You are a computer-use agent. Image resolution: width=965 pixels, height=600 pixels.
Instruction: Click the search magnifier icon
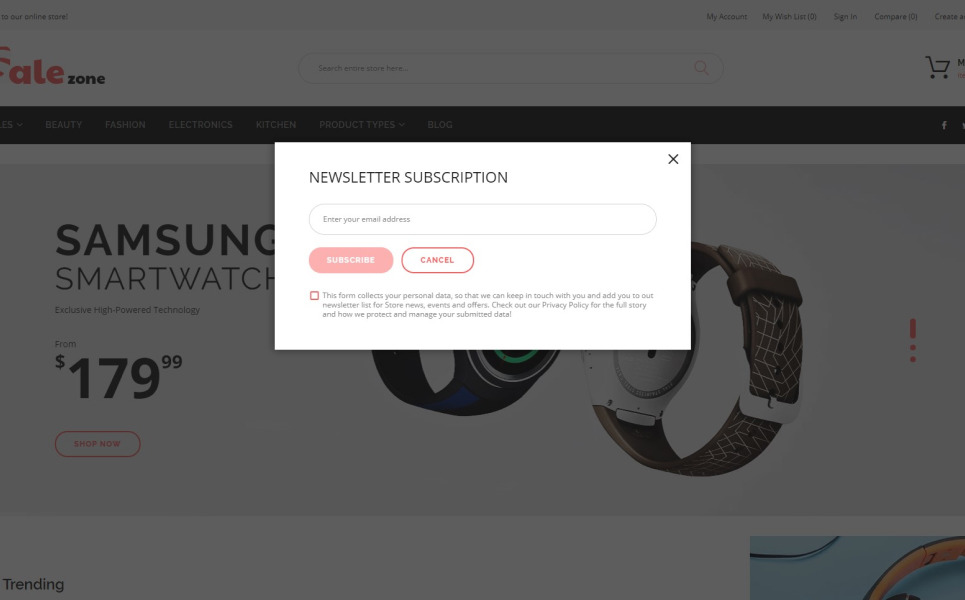point(700,68)
